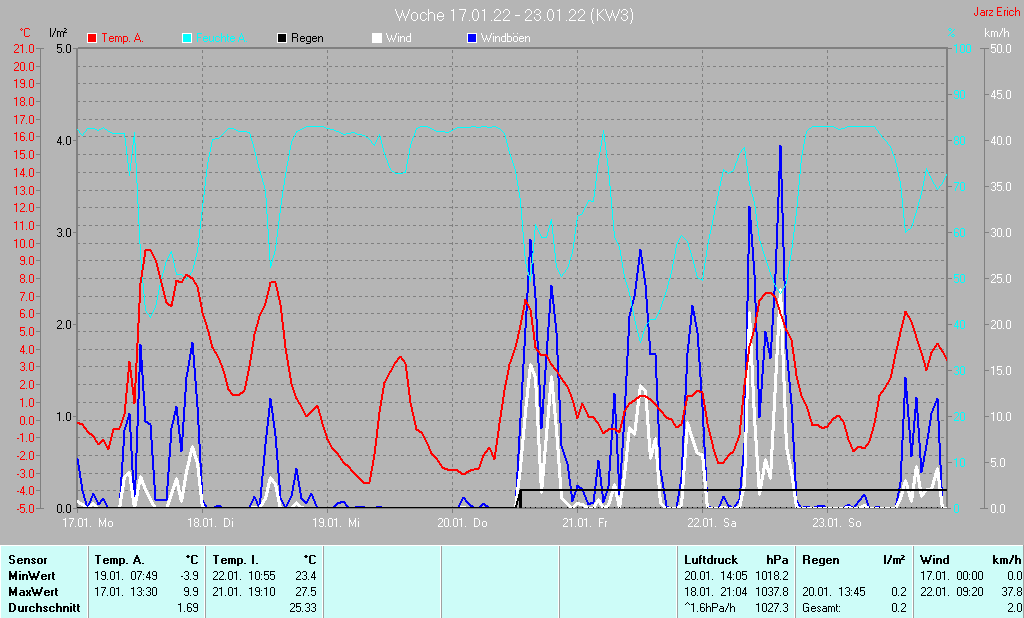
Task: Click the Durchschnitt row label
Action: 43,607
